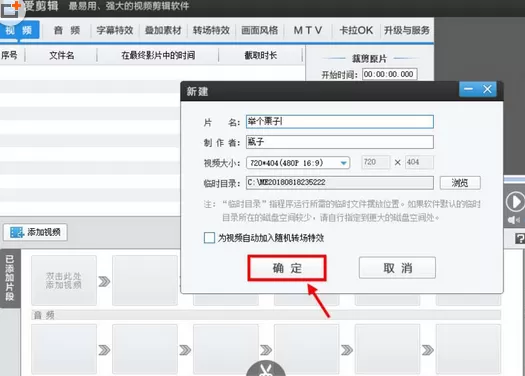Open the 画面风格 tab
The height and width of the screenshot is (376, 525).
(x=259, y=30)
